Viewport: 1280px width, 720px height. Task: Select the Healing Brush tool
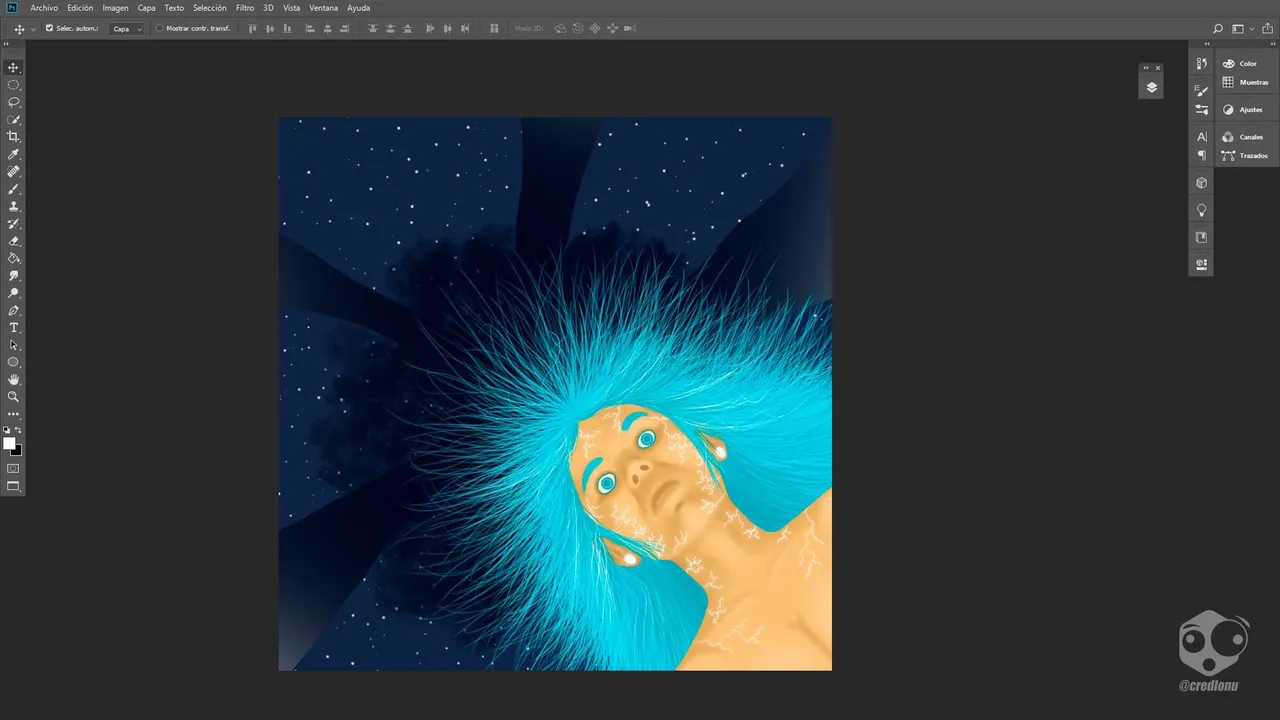tap(14, 171)
